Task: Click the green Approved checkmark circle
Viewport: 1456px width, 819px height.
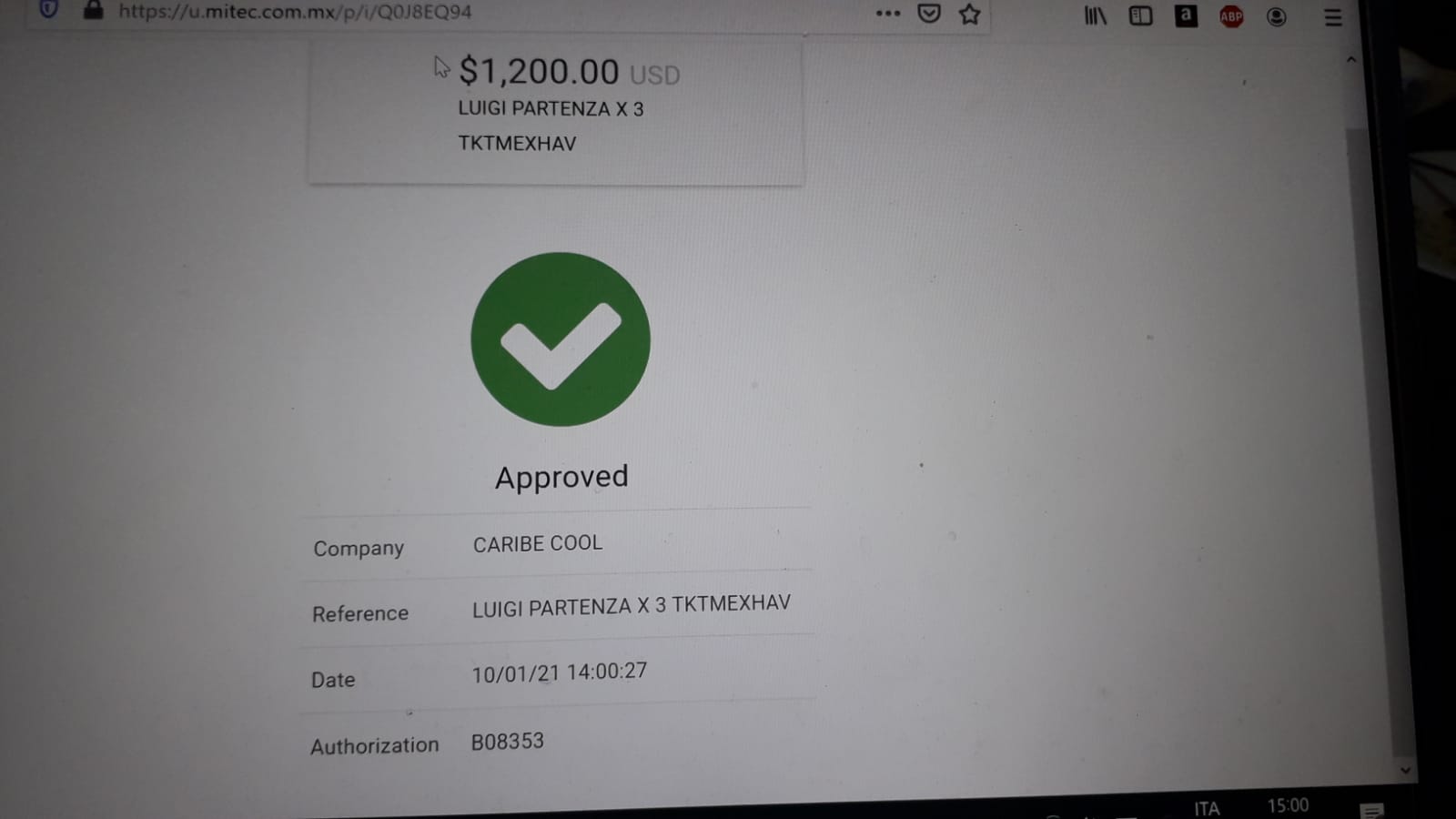Action: coord(561,339)
